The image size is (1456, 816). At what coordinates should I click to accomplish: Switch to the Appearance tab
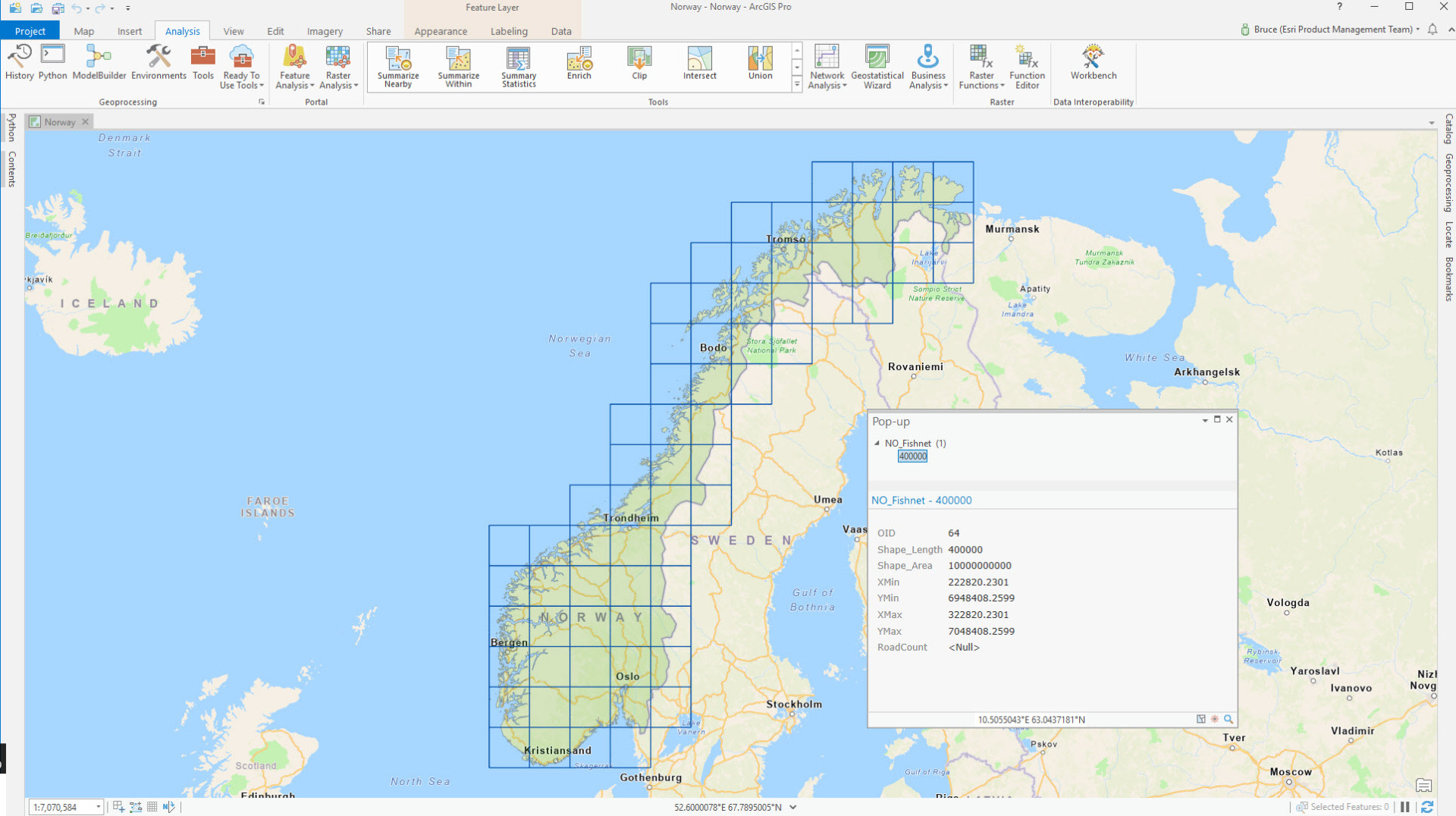pyautogui.click(x=441, y=31)
